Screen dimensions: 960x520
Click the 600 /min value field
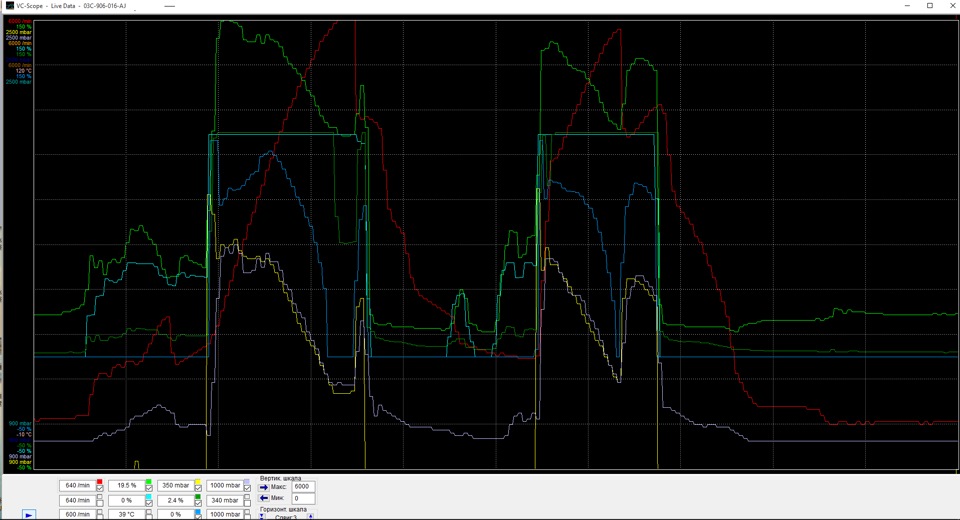78,514
